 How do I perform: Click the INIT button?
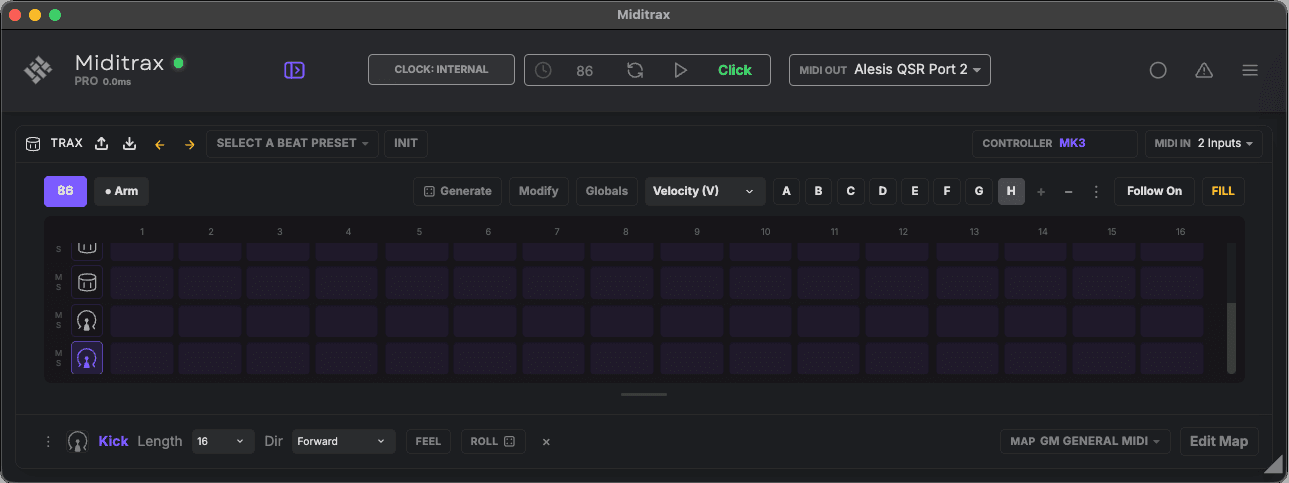coord(406,143)
